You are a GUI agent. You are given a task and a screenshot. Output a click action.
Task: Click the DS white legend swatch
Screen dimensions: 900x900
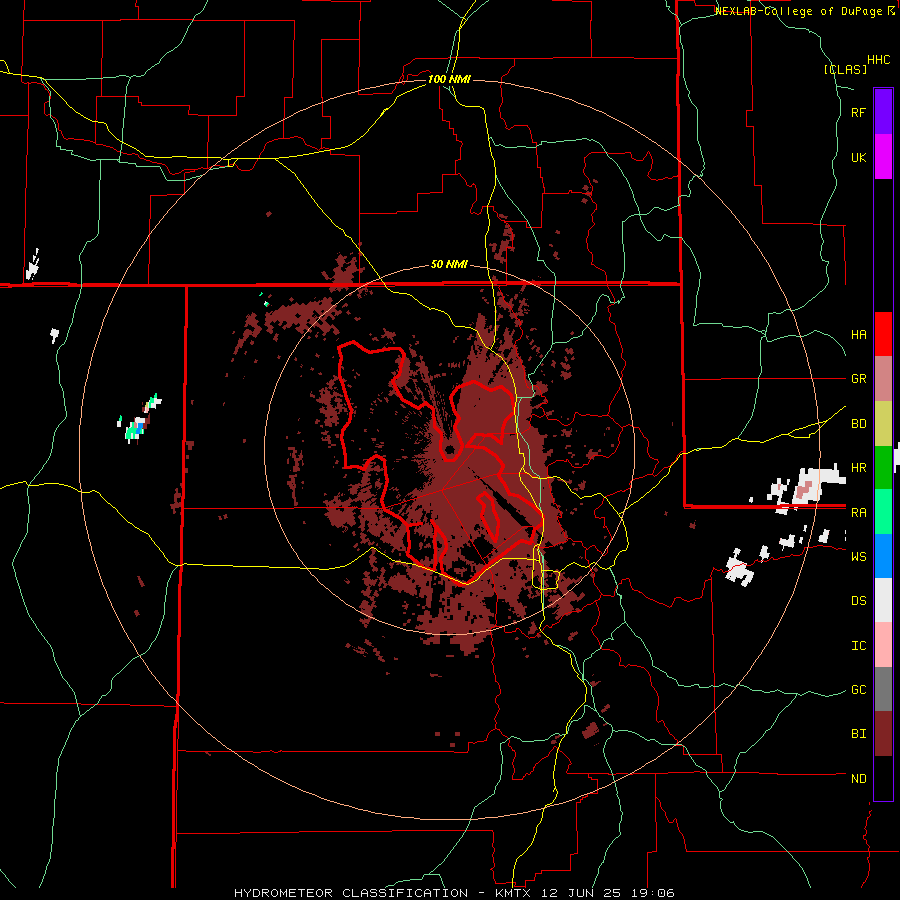tap(883, 600)
